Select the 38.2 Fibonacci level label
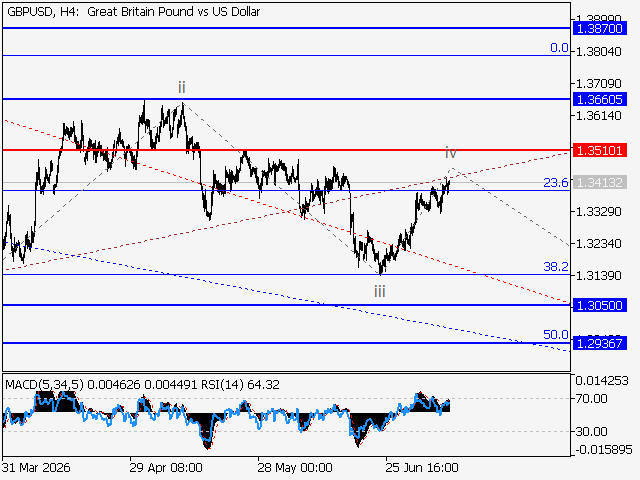 point(556,267)
